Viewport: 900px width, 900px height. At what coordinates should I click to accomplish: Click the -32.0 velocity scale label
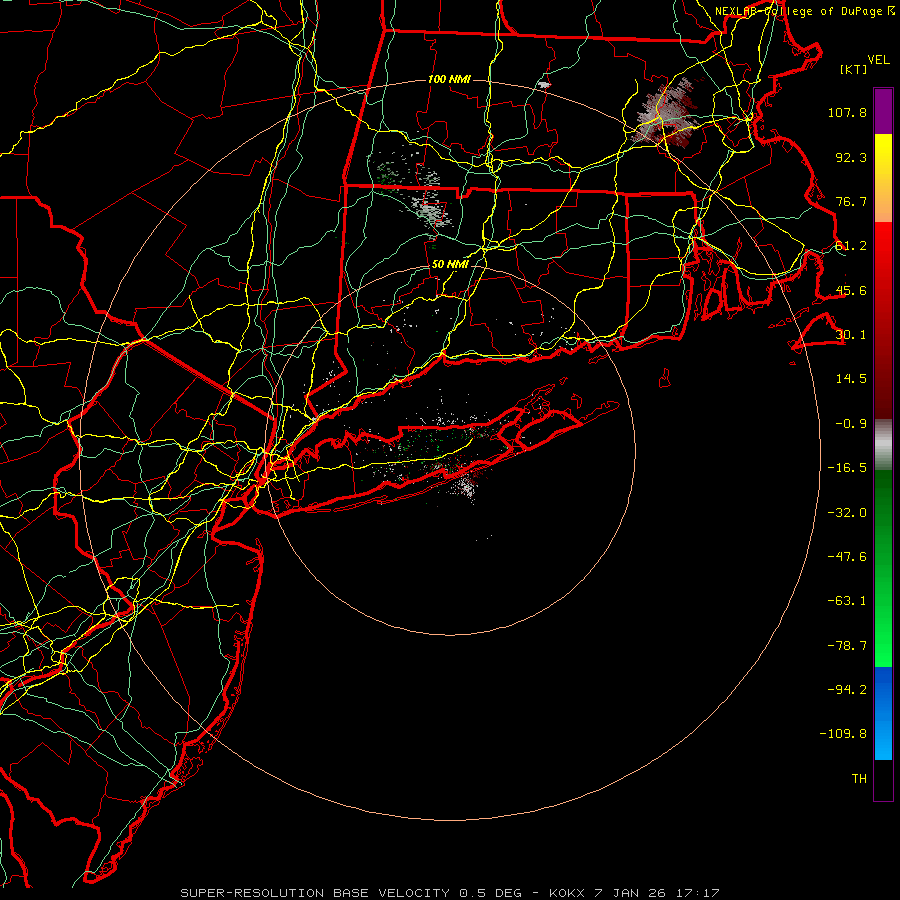click(847, 513)
